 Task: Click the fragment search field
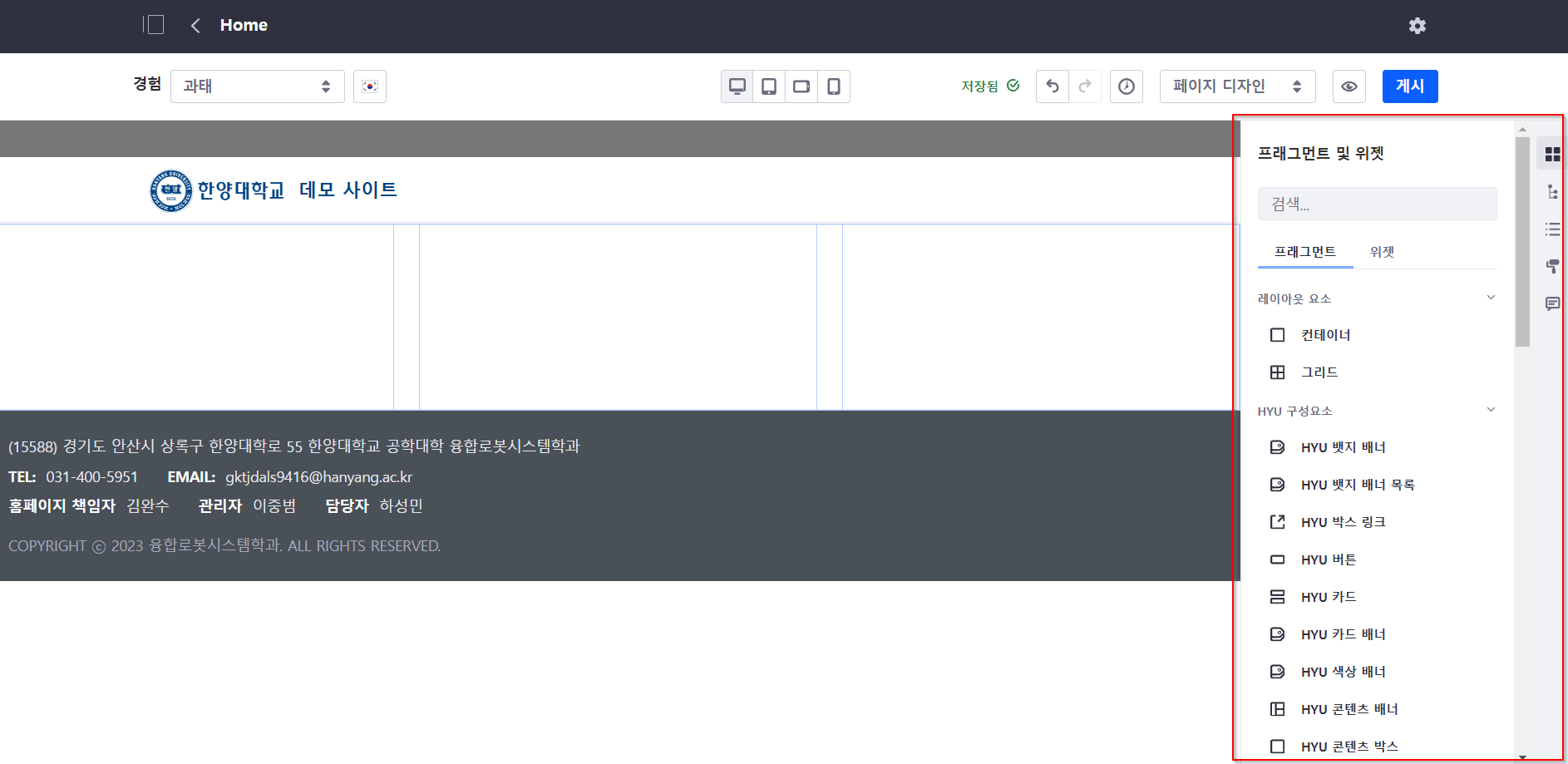pyautogui.click(x=1377, y=204)
